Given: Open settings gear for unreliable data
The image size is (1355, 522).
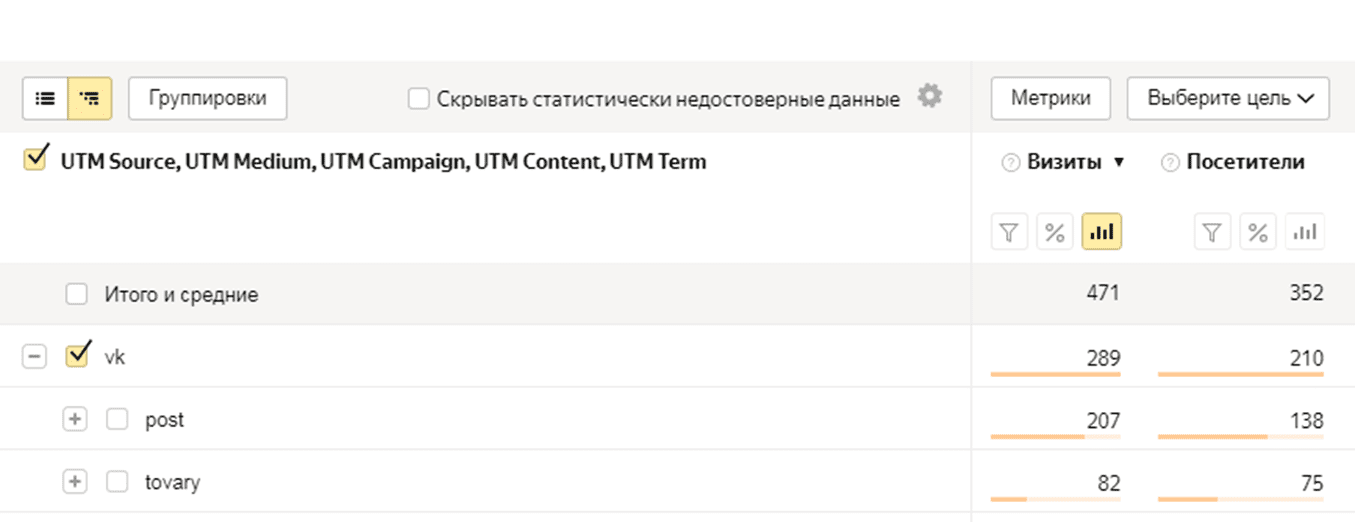Looking at the screenshot, I should click(930, 97).
